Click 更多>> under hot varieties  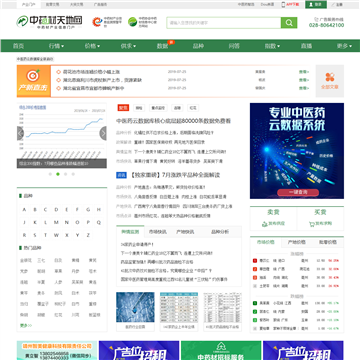tap(26, 325)
